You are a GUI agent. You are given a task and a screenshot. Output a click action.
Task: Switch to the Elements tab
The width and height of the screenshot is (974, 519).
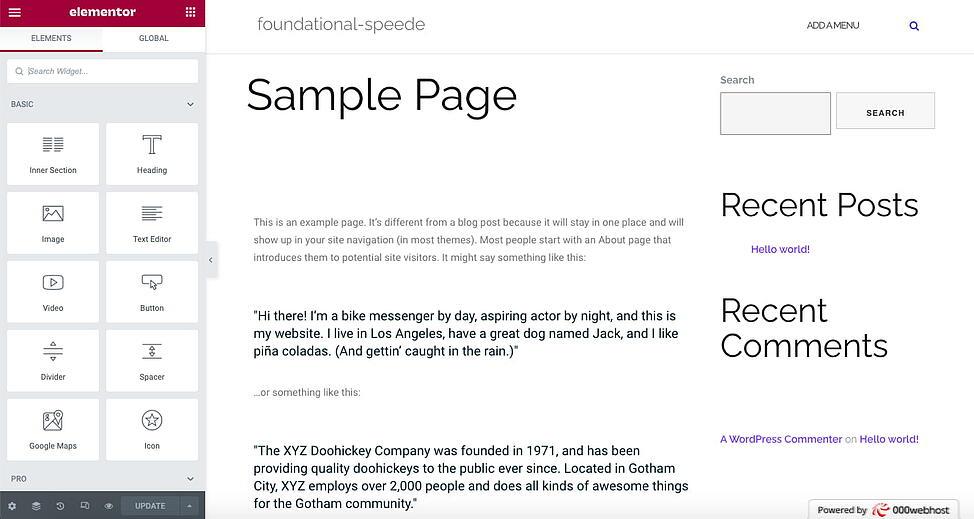click(x=51, y=38)
